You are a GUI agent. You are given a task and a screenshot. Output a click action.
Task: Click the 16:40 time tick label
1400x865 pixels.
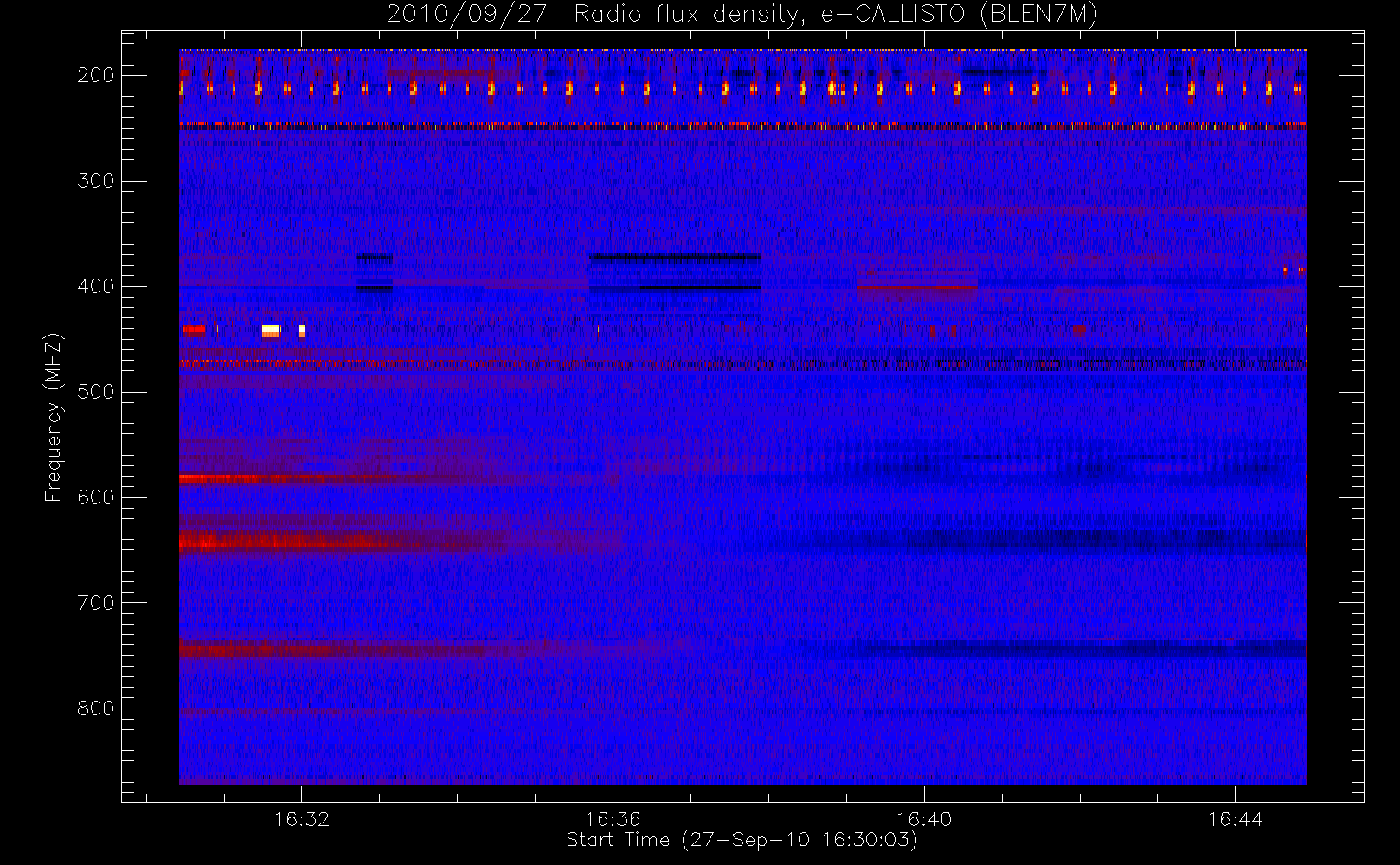[x=924, y=819]
